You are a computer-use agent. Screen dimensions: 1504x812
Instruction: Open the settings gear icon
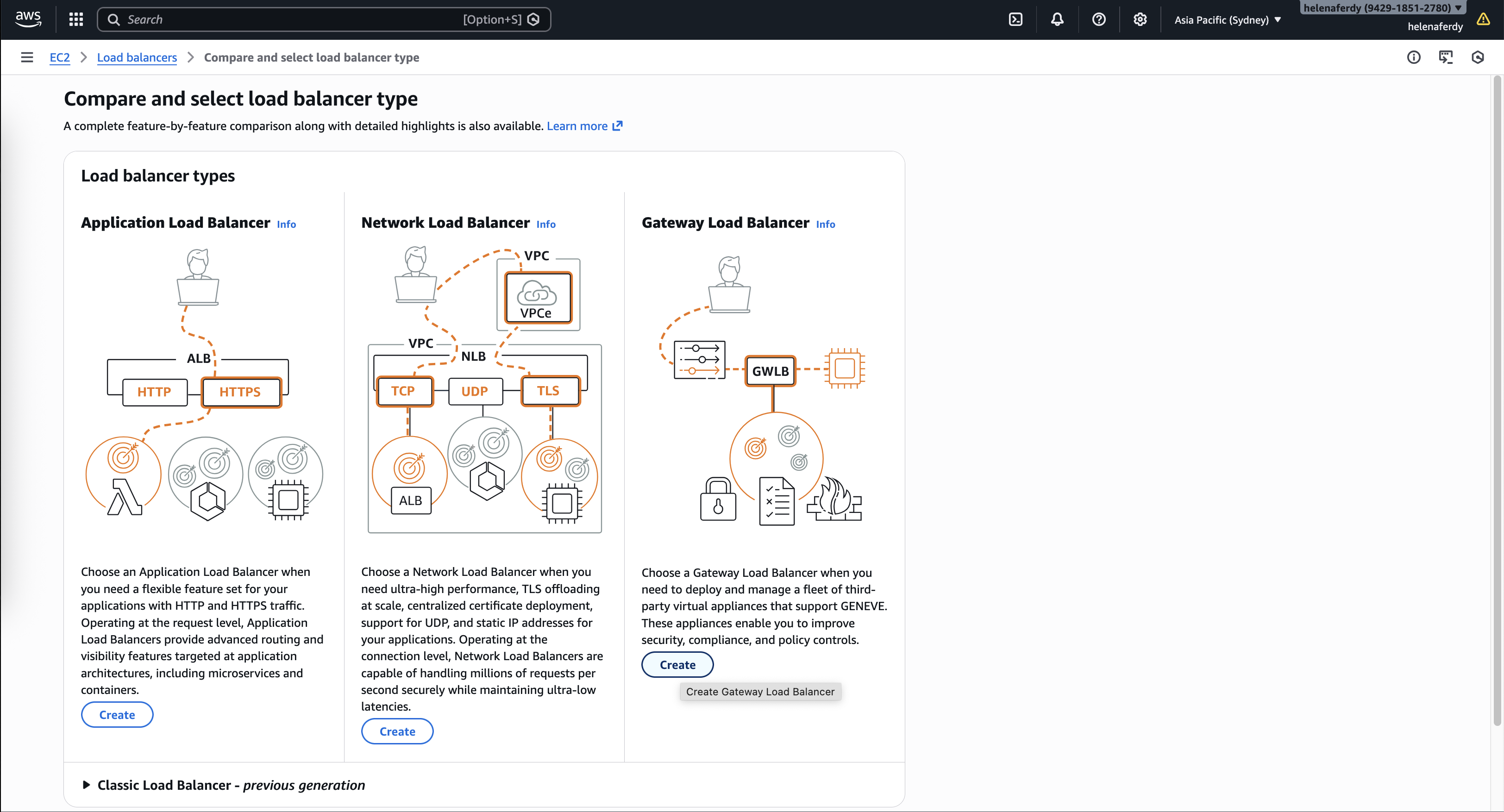(x=1140, y=19)
